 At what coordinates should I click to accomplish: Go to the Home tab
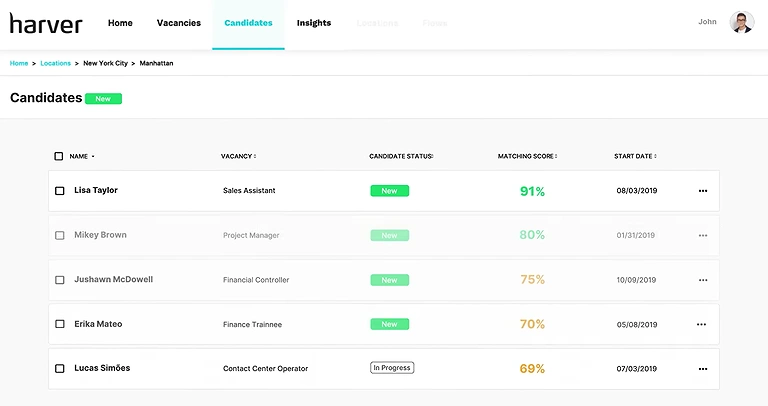[120, 23]
